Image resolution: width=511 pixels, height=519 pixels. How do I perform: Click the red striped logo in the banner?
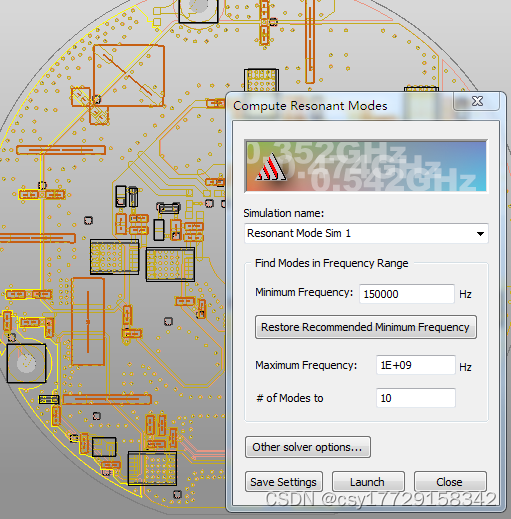271,167
